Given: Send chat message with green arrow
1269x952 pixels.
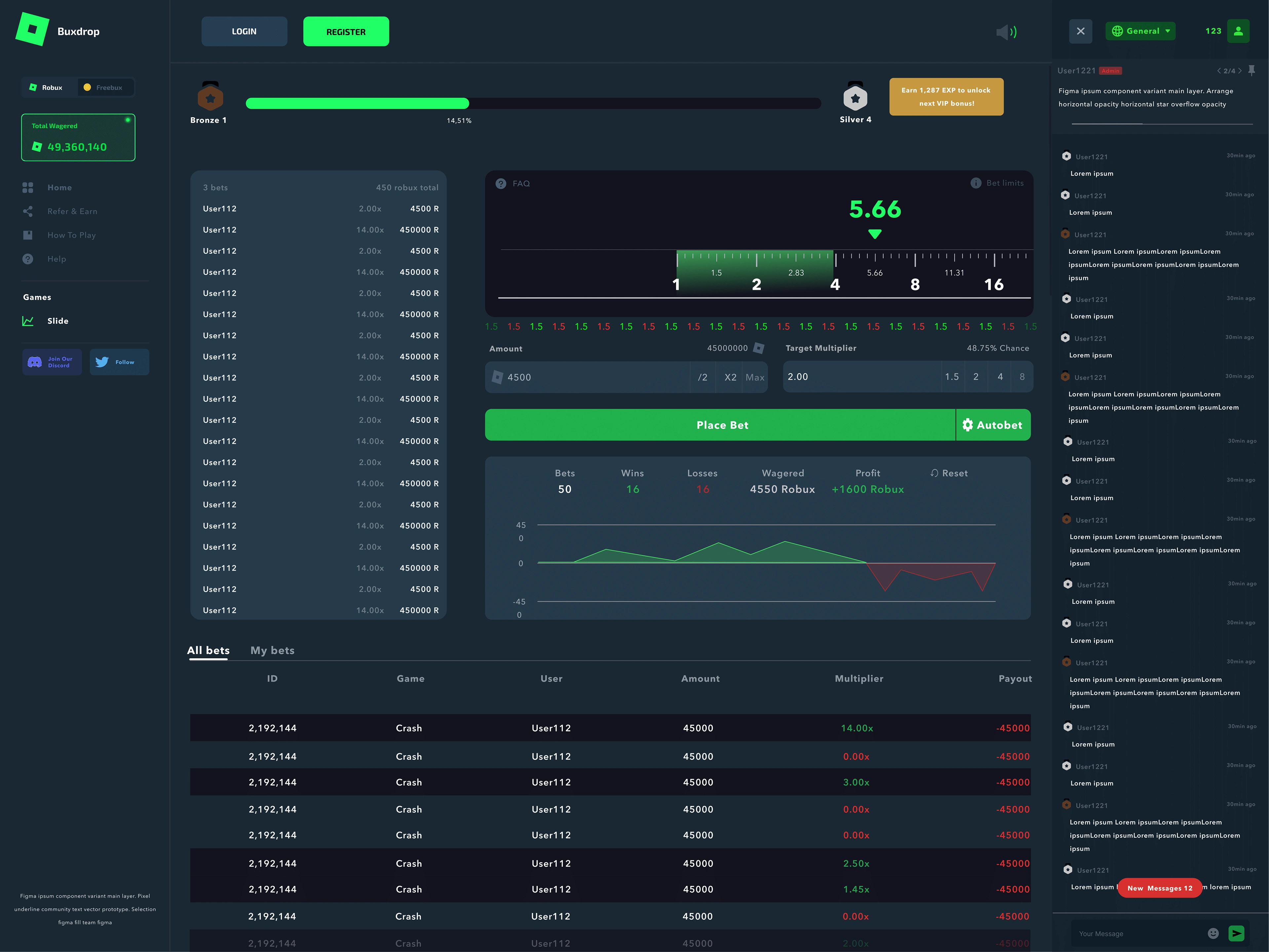Looking at the screenshot, I should (x=1236, y=933).
